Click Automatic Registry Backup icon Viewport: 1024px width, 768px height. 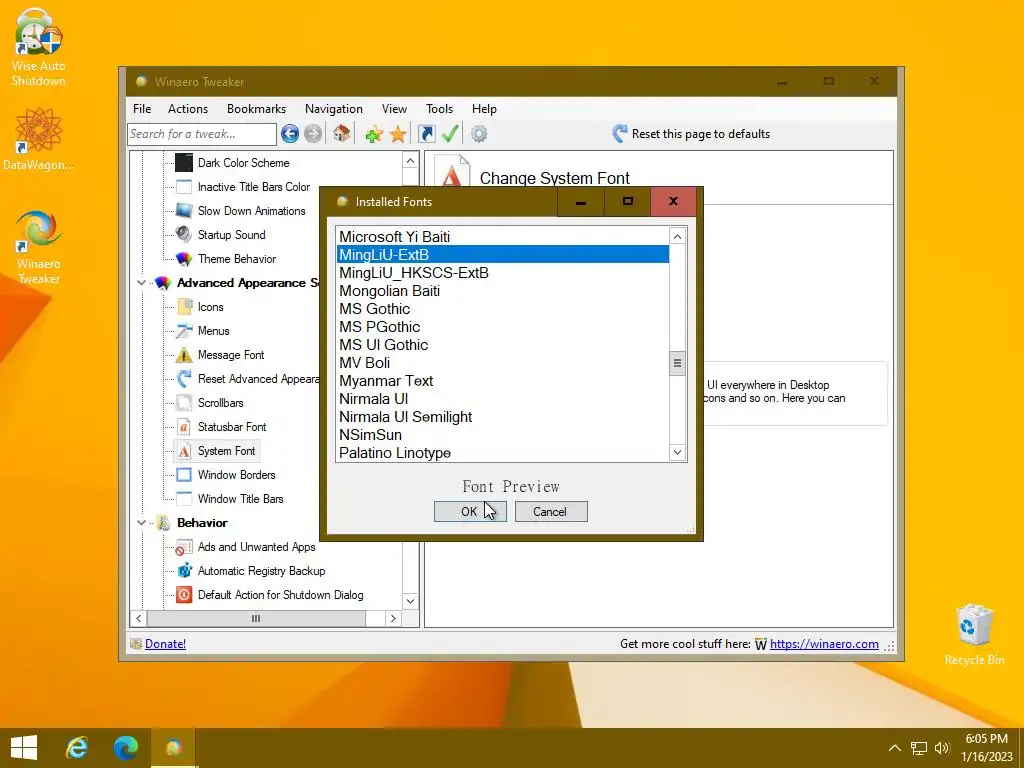click(x=184, y=571)
